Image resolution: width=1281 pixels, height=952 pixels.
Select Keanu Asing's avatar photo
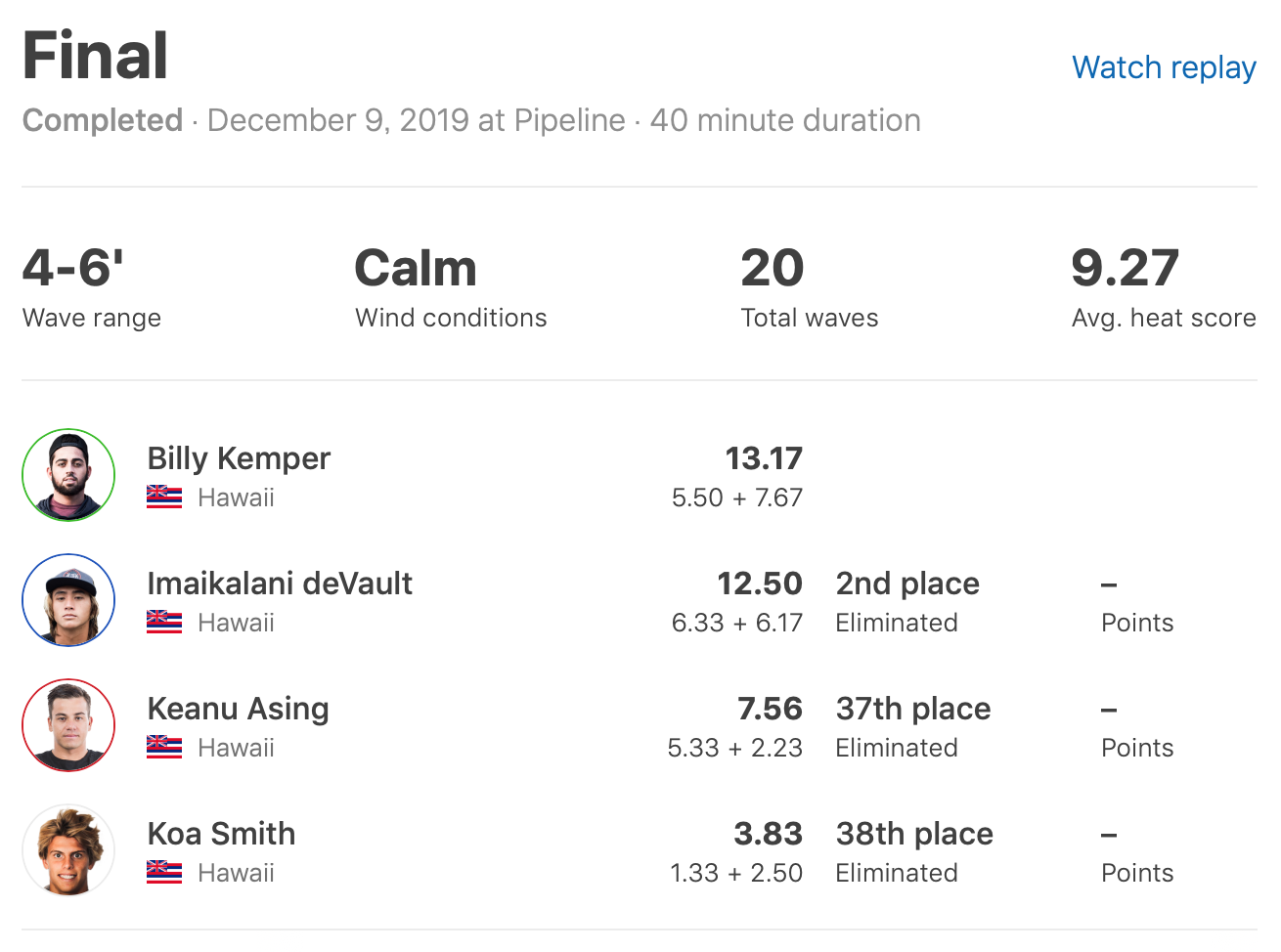coord(68,725)
